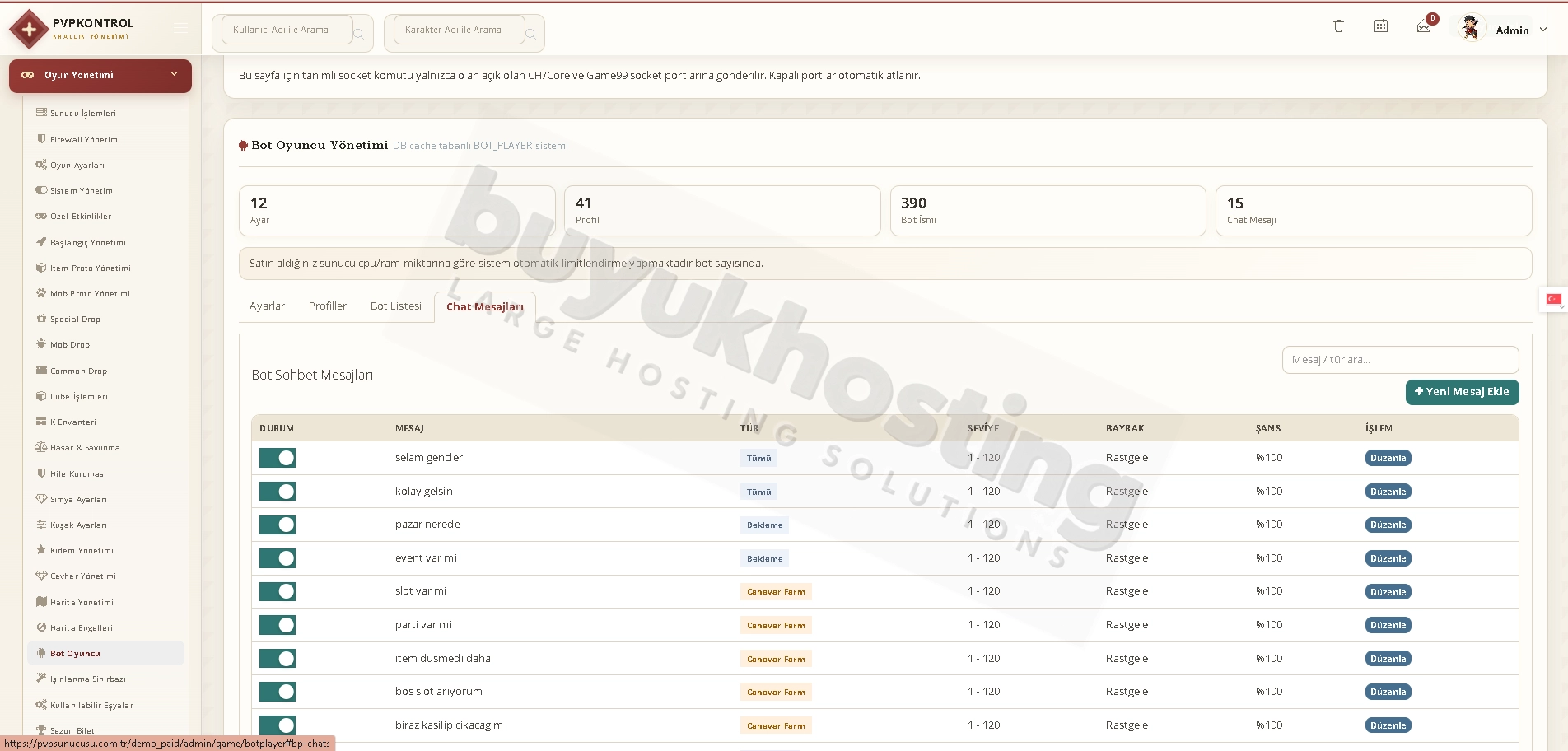Image resolution: width=1568 pixels, height=751 pixels.
Task: Click the Harita Engelleri ban icon
Action: pyautogui.click(x=41, y=627)
